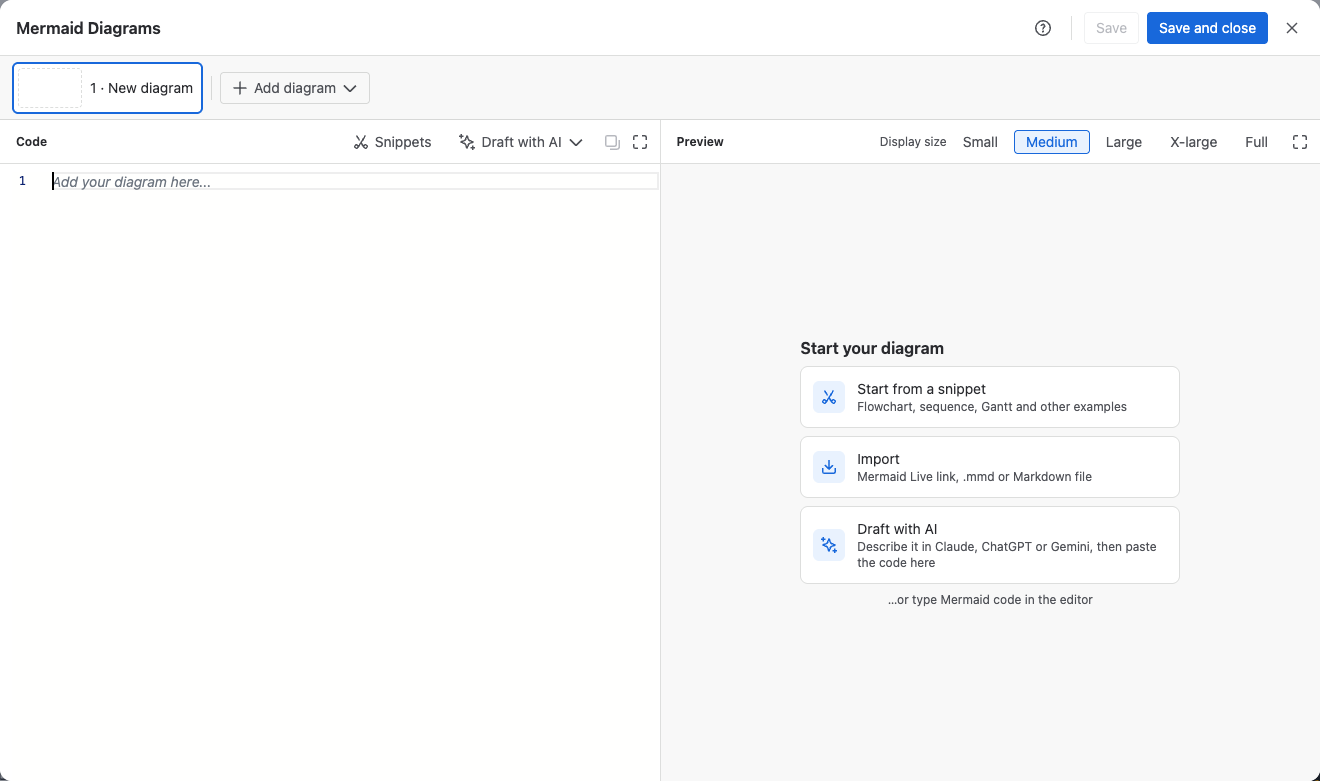This screenshot has width=1320, height=781.
Task: Click '...or type Mermaid code in the editor'
Action: point(990,600)
